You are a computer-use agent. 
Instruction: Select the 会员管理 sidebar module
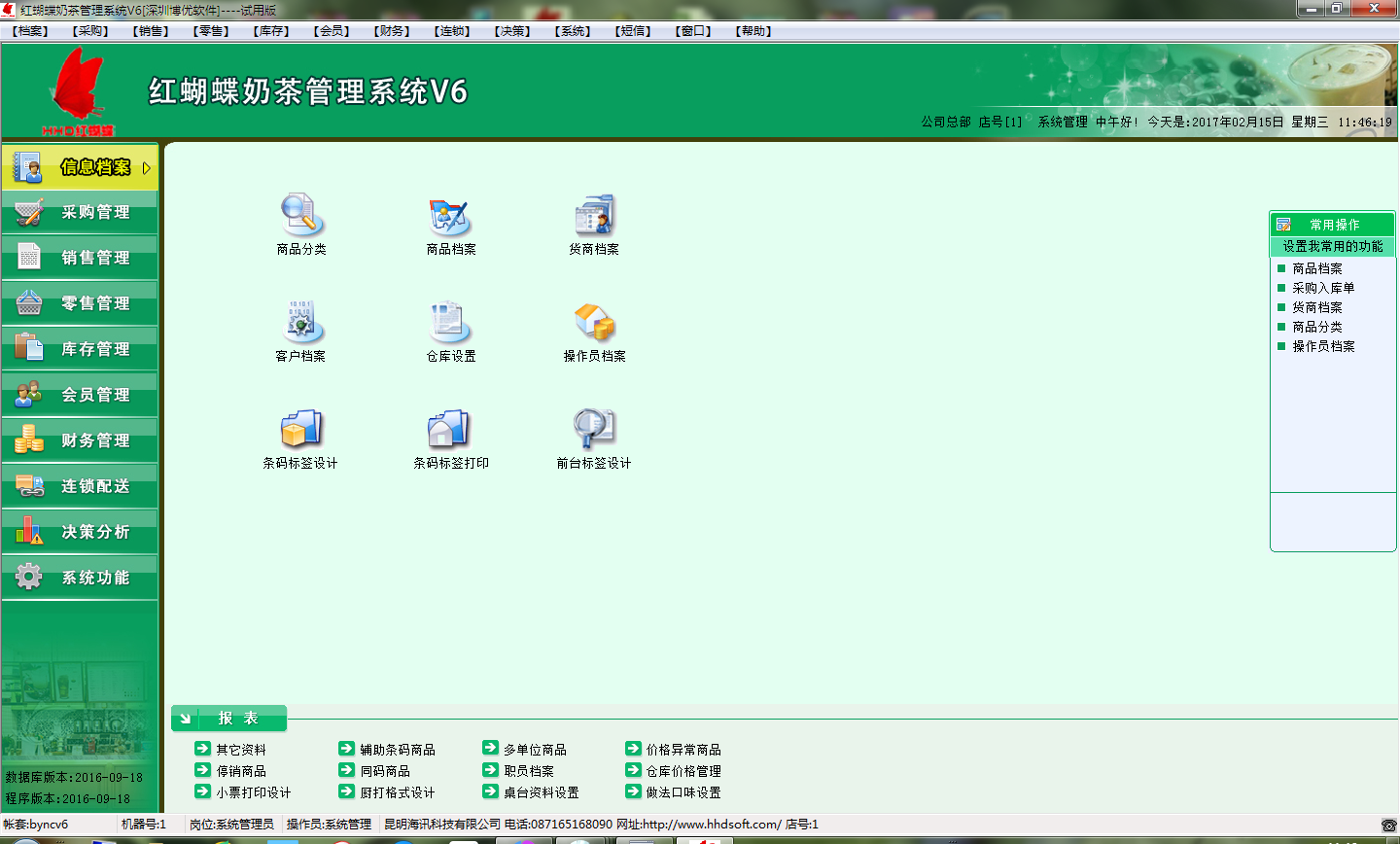click(80, 395)
